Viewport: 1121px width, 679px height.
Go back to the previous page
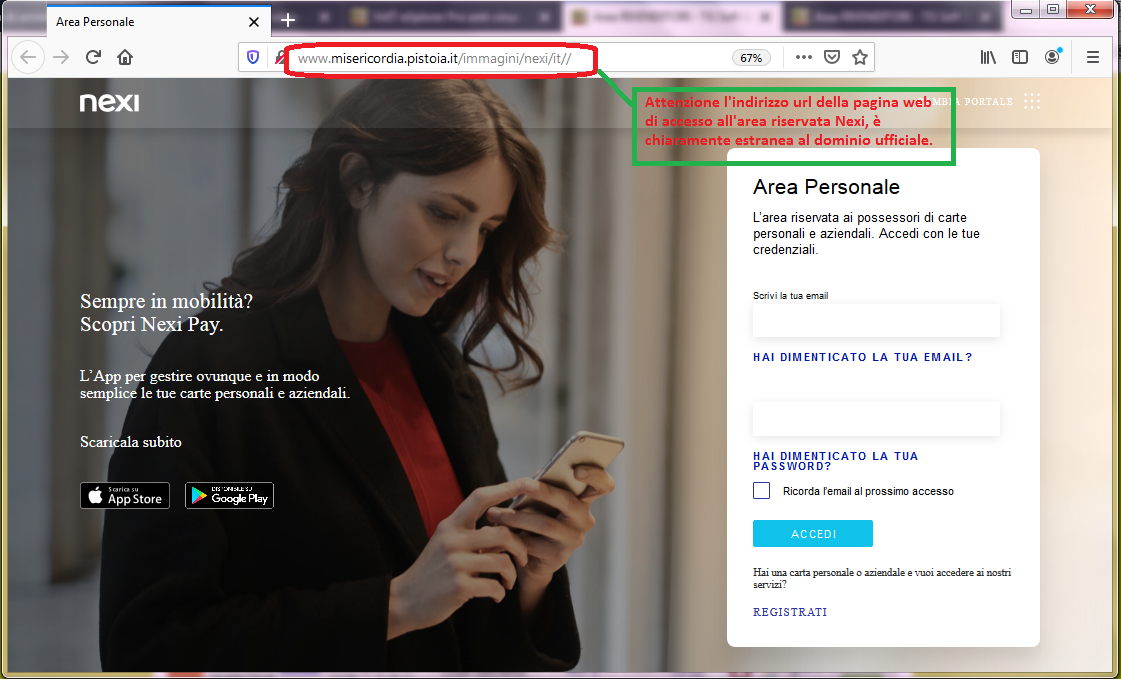coord(28,57)
